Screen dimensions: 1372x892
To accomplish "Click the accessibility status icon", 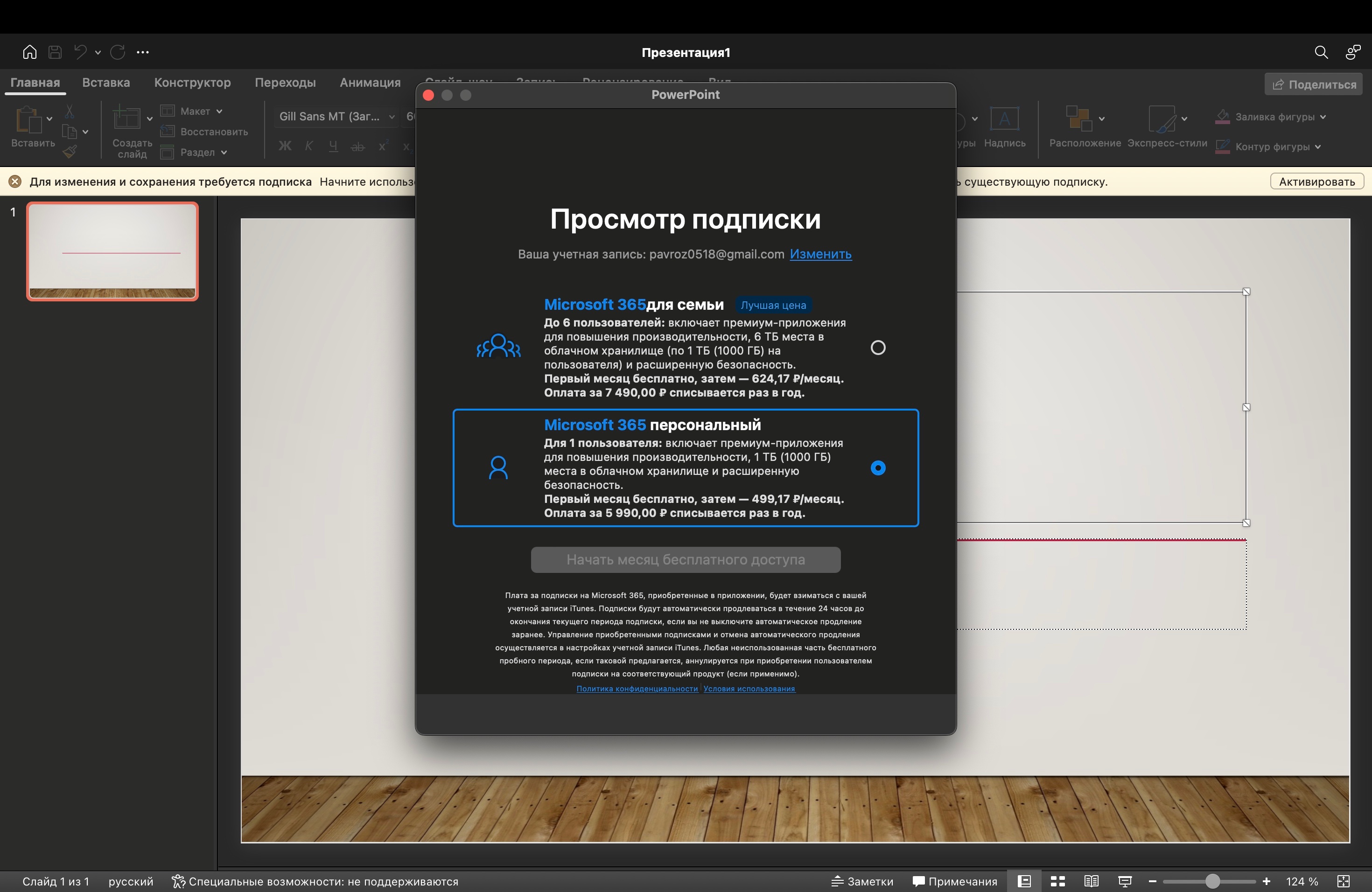I will pos(178,881).
